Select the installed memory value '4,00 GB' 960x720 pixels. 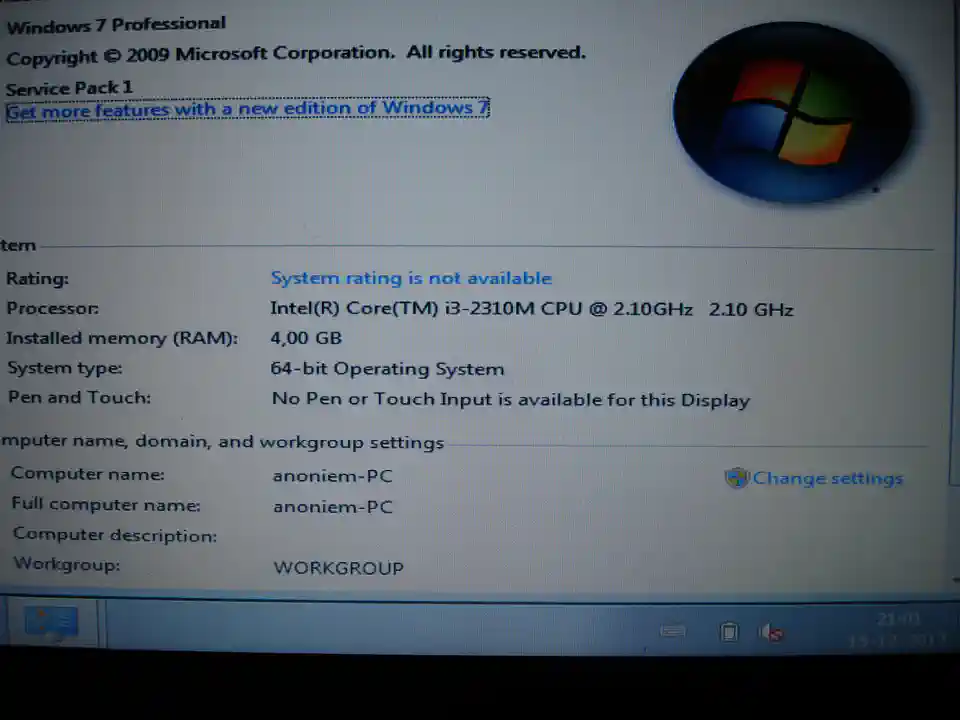pos(306,338)
